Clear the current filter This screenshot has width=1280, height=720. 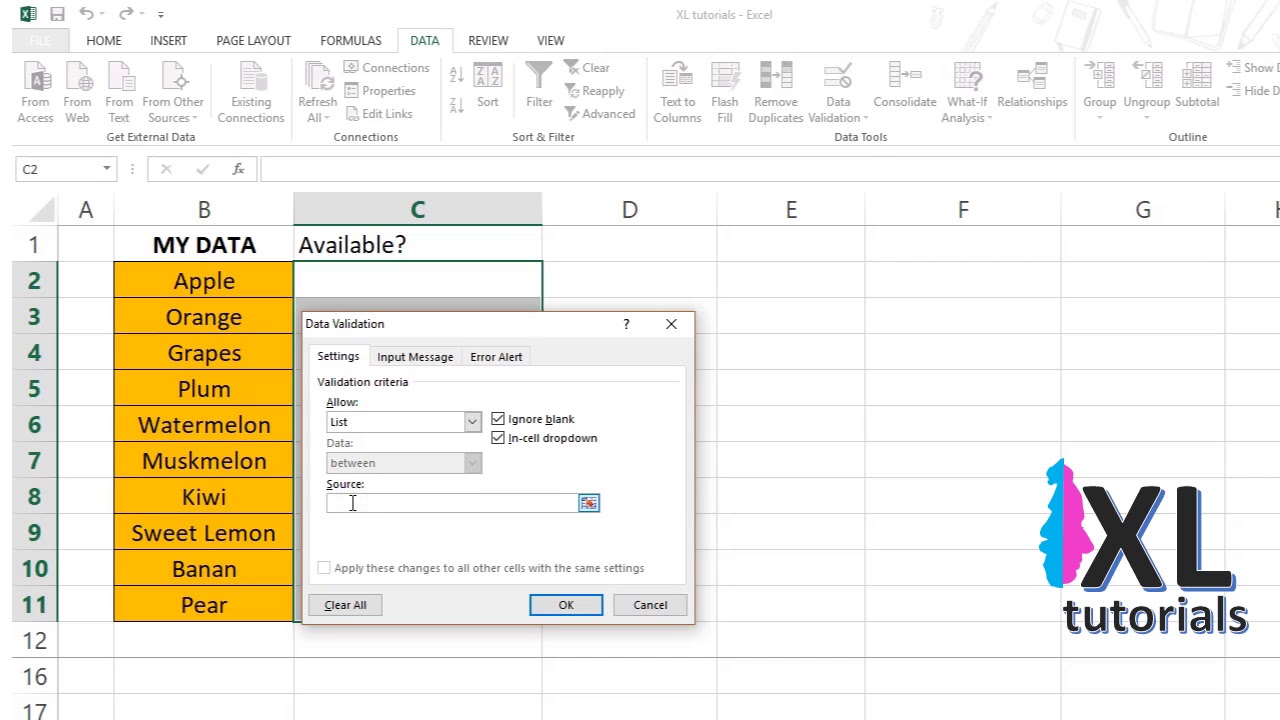coord(587,68)
